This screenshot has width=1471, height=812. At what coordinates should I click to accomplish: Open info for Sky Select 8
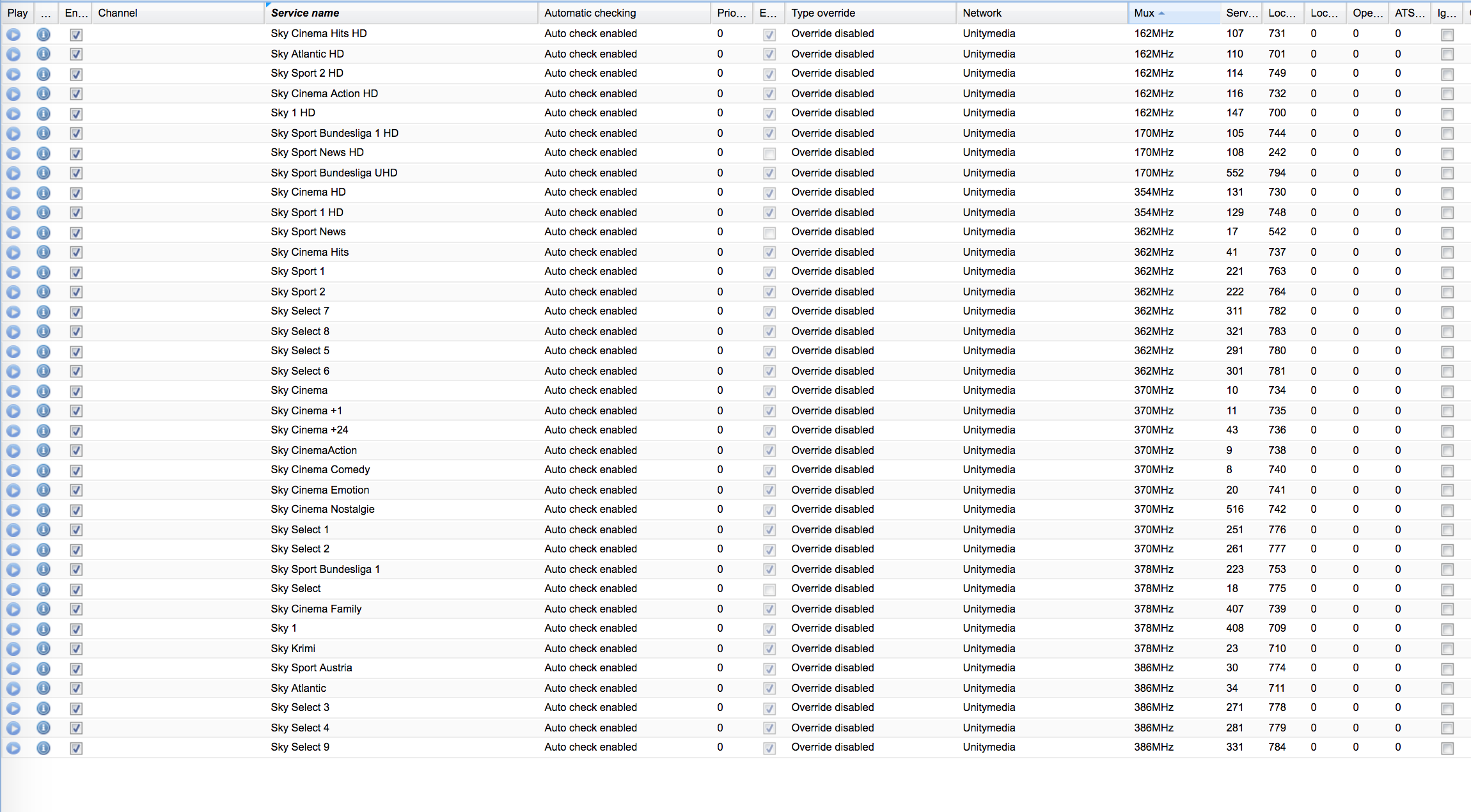(43, 332)
